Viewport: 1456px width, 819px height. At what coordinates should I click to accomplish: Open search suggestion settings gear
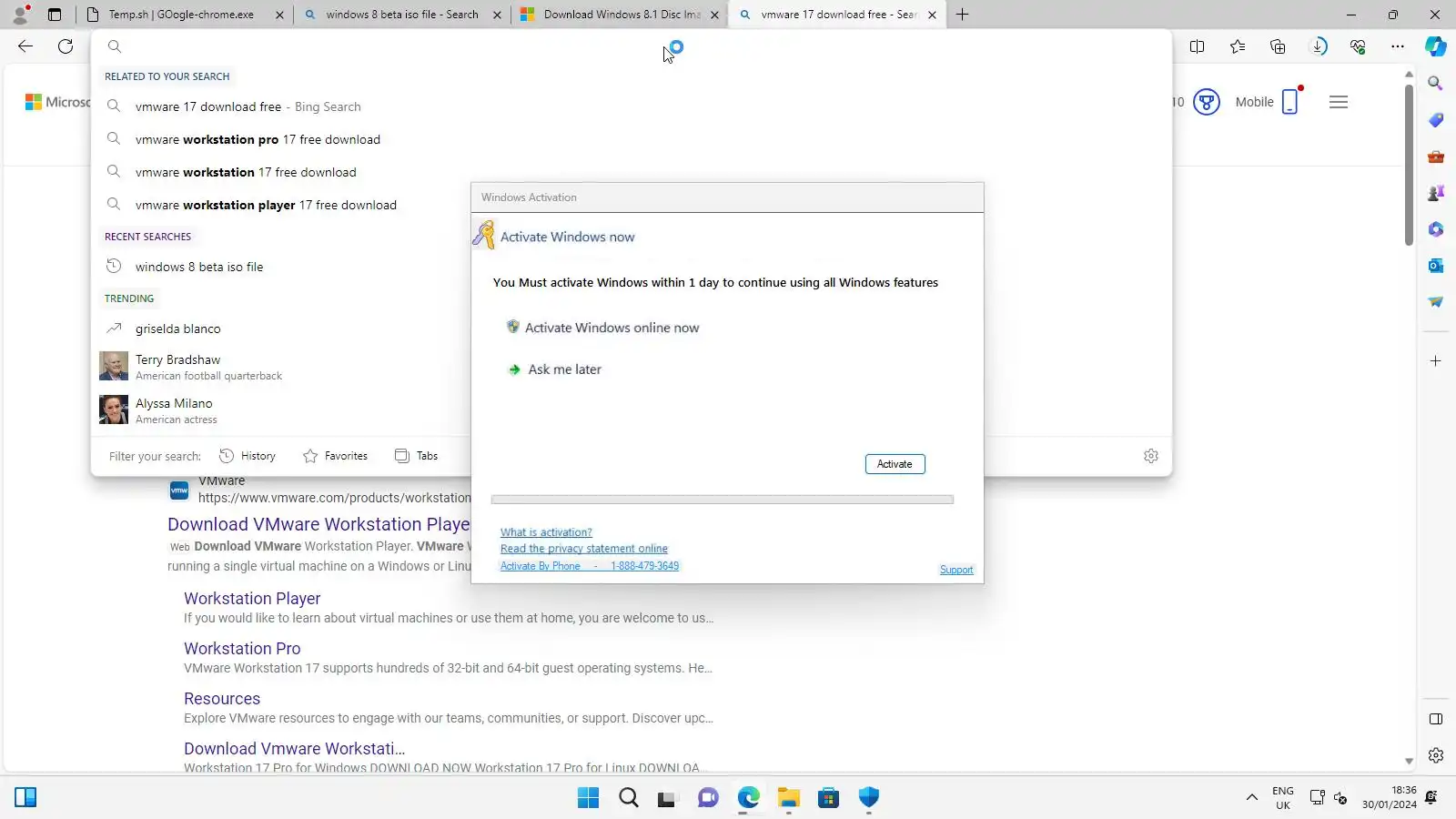pos(1151,456)
